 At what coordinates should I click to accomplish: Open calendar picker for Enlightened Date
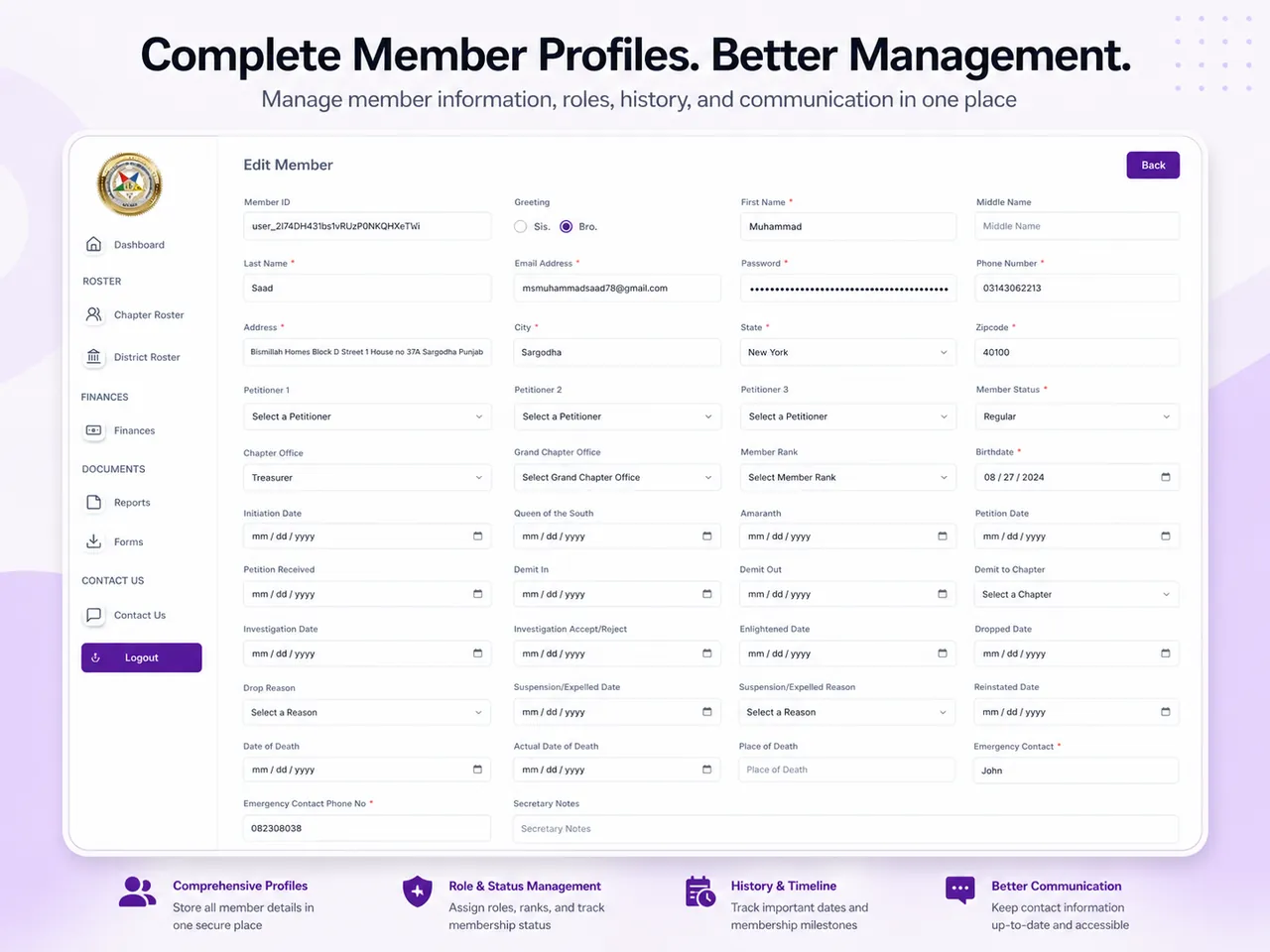coord(942,654)
